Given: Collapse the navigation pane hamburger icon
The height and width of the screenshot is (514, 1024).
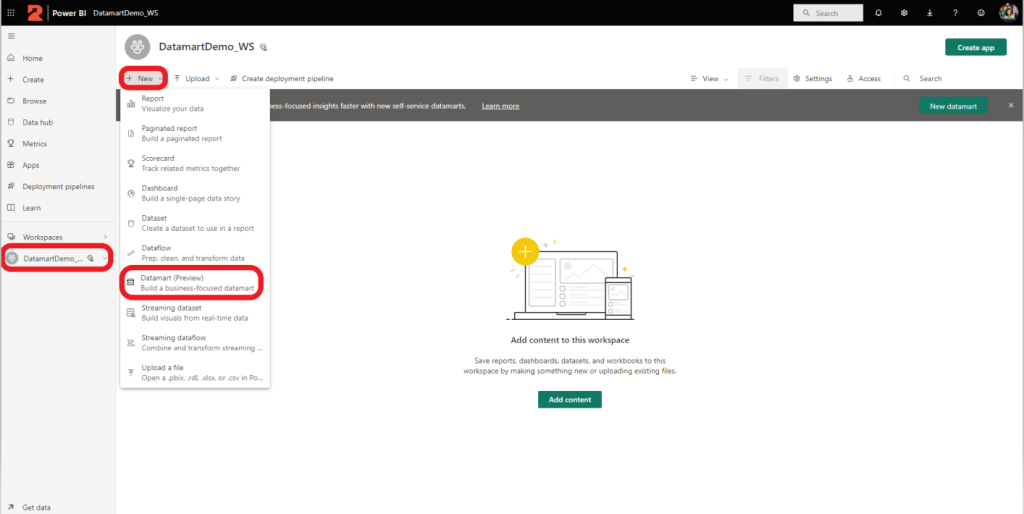Looking at the screenshot, I should click(11, 36).
